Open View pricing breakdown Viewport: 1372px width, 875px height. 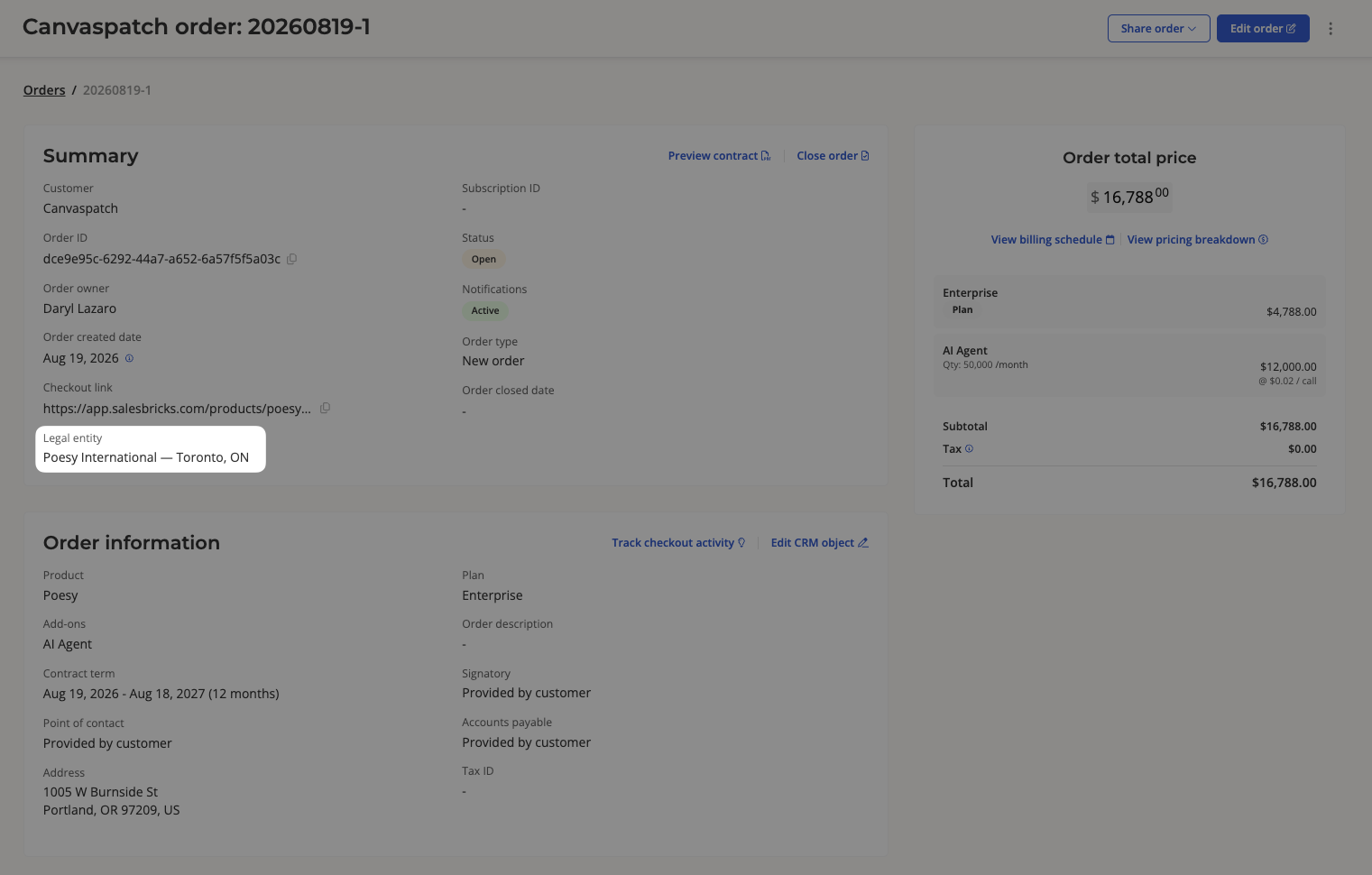[x=1198, y=240]
